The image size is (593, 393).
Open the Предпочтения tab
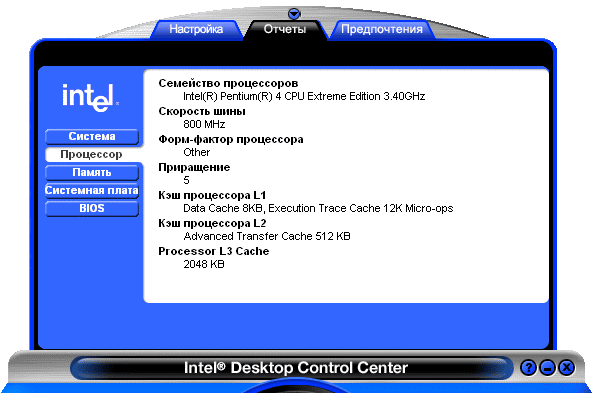pyautogui.click(x=382, y=29)
